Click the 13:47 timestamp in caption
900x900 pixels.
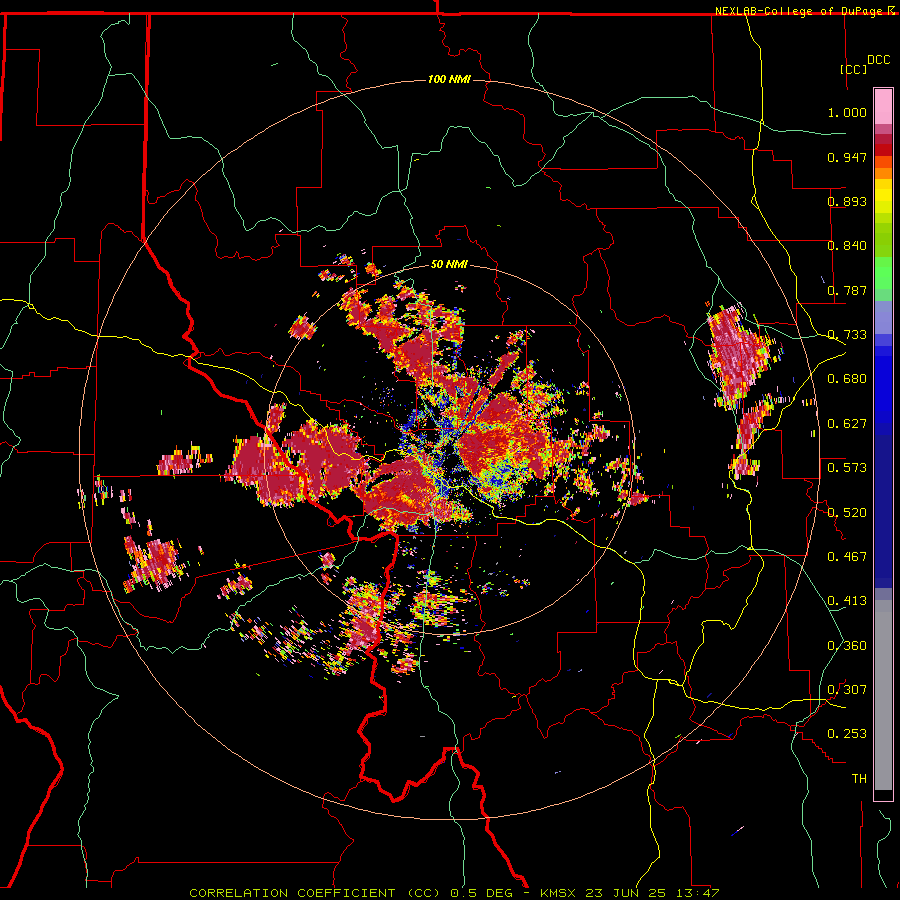699,893
